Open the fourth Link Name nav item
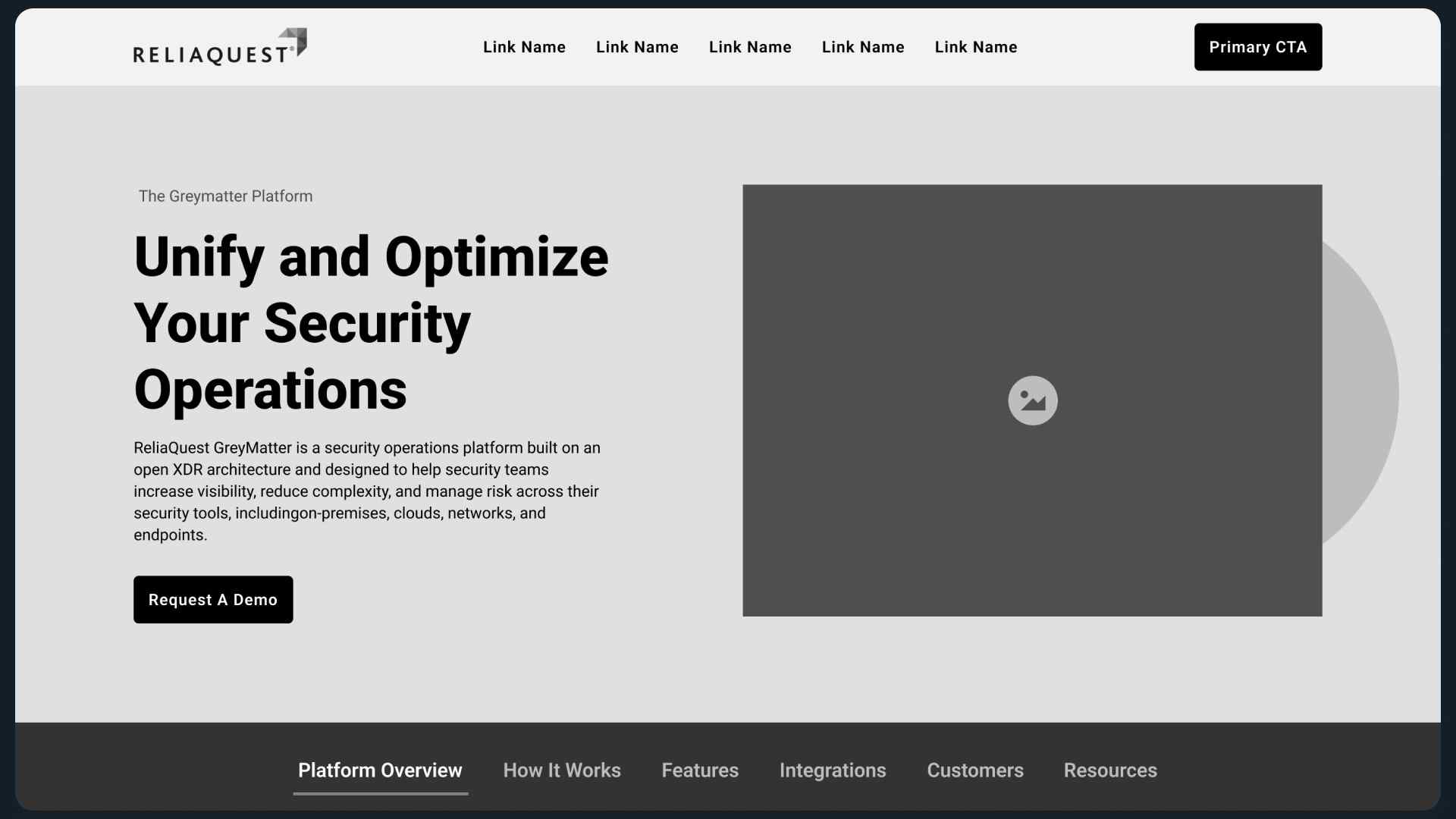The image size is (1456, 819). click(x=863, y=47)
